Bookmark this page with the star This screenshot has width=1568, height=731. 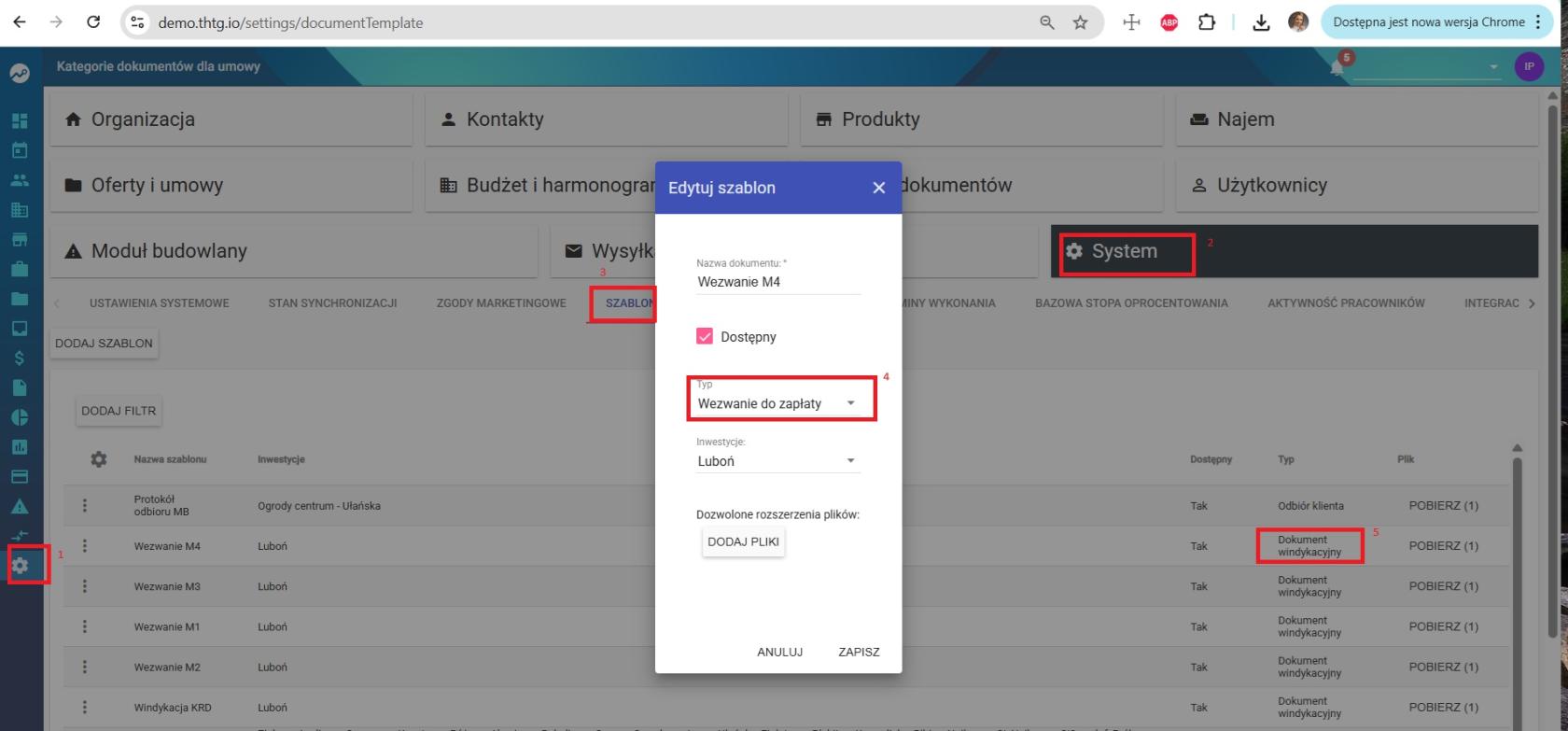click(x=1081, y=22)
